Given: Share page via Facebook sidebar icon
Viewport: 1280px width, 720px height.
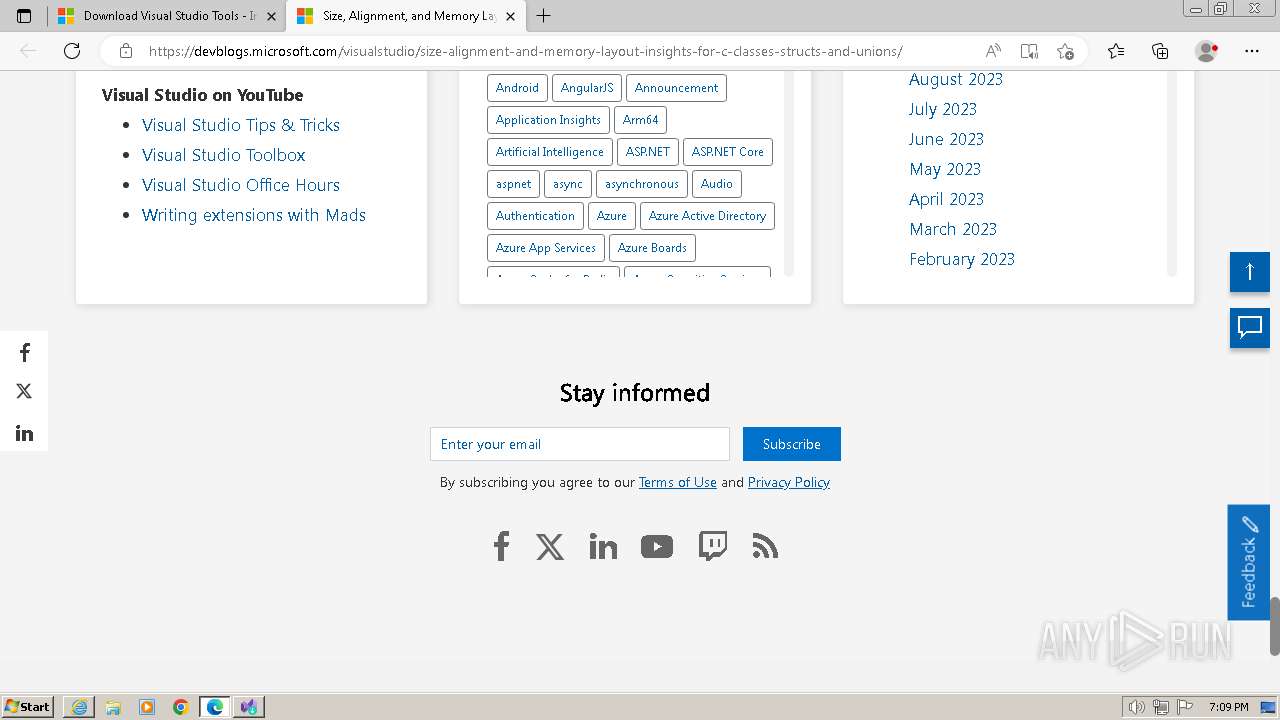Looking at the screenshot, I should click(x=24, y=353).
